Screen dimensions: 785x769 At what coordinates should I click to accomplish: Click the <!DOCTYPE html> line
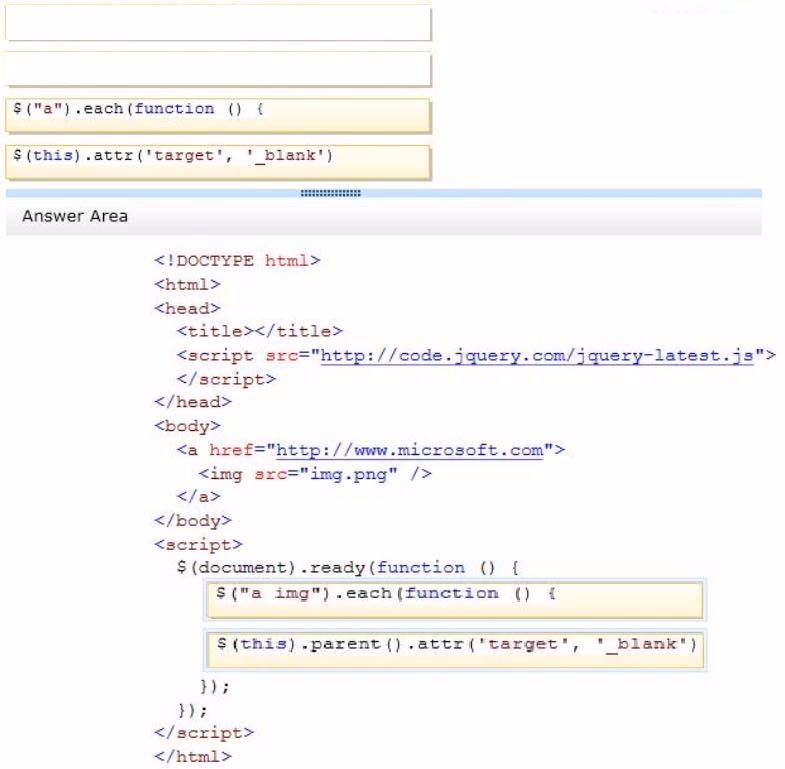pos(237,261)
